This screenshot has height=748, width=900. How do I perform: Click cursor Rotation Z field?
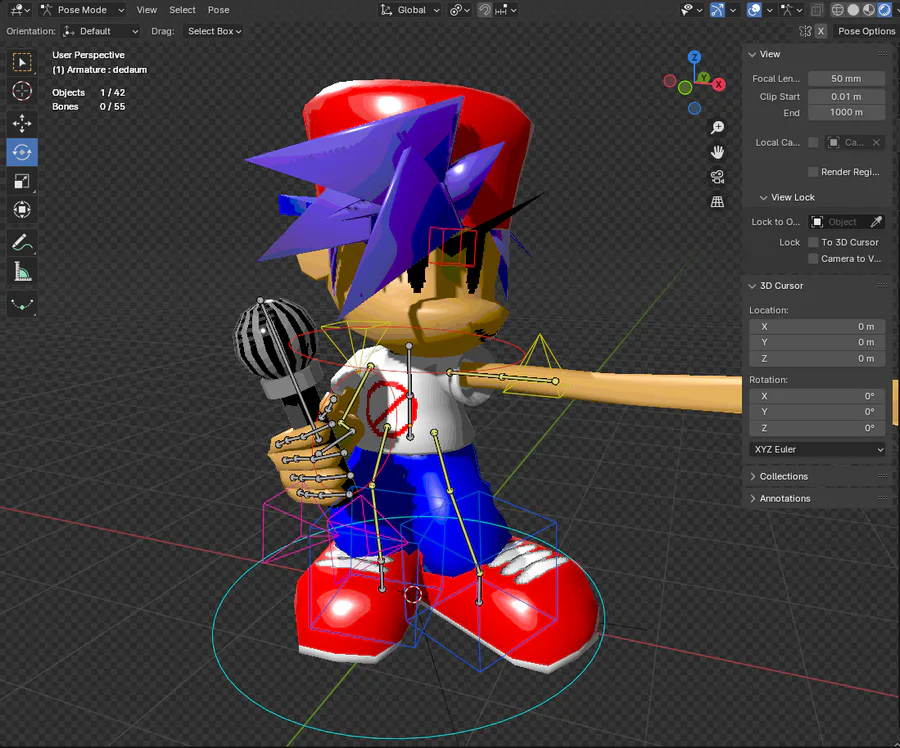(x=817, y=428)
